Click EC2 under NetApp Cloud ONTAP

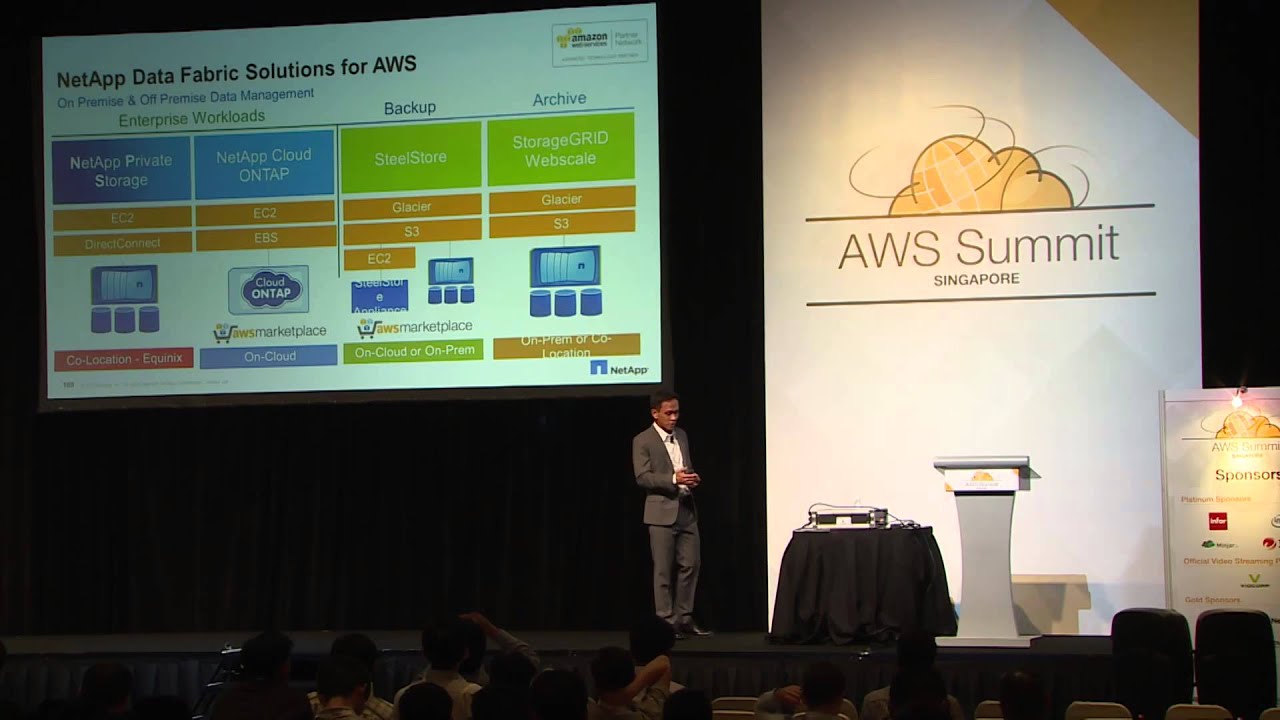click(265, 213)
